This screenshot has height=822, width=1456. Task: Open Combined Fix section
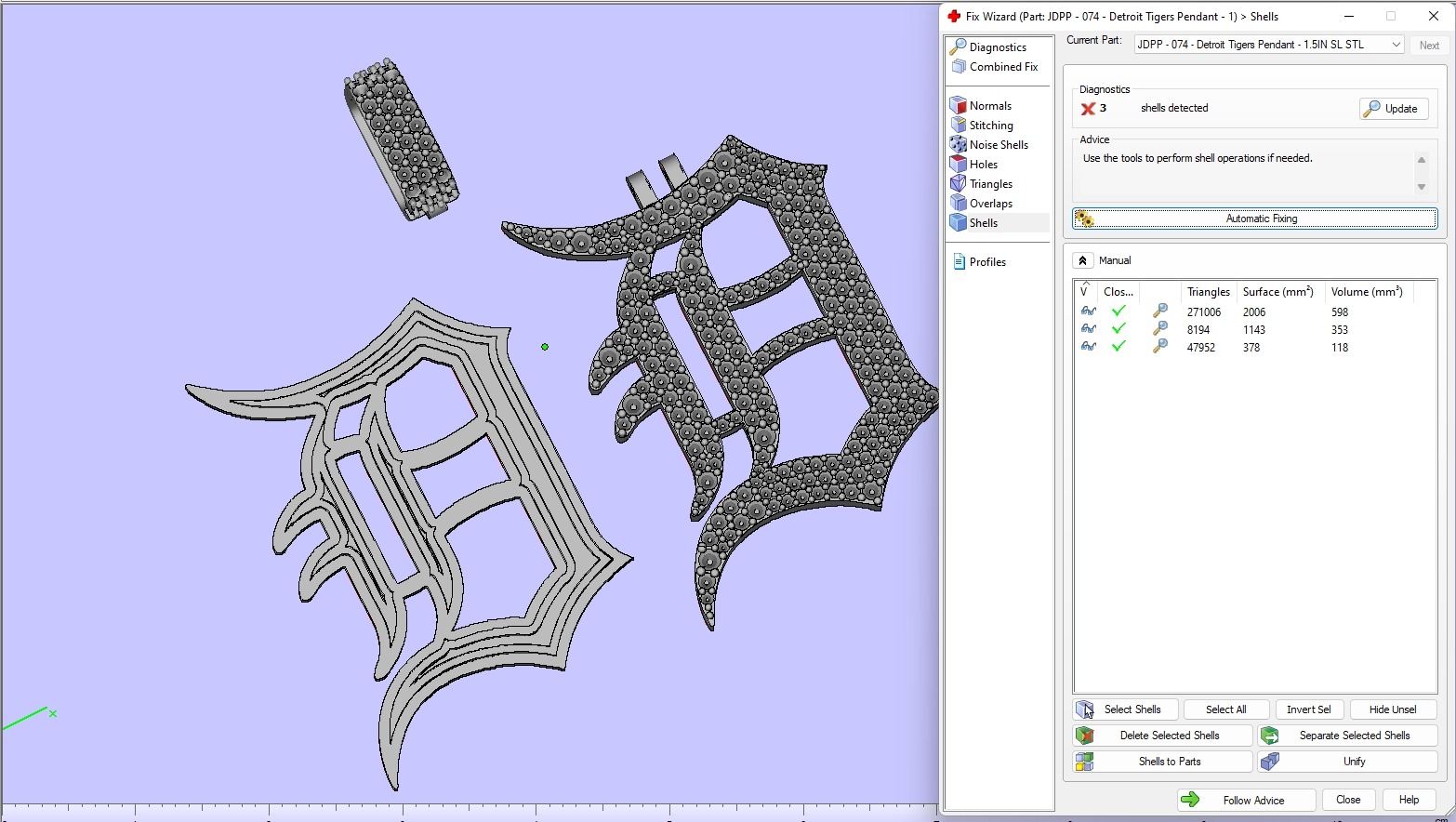tap(1003, 67)
